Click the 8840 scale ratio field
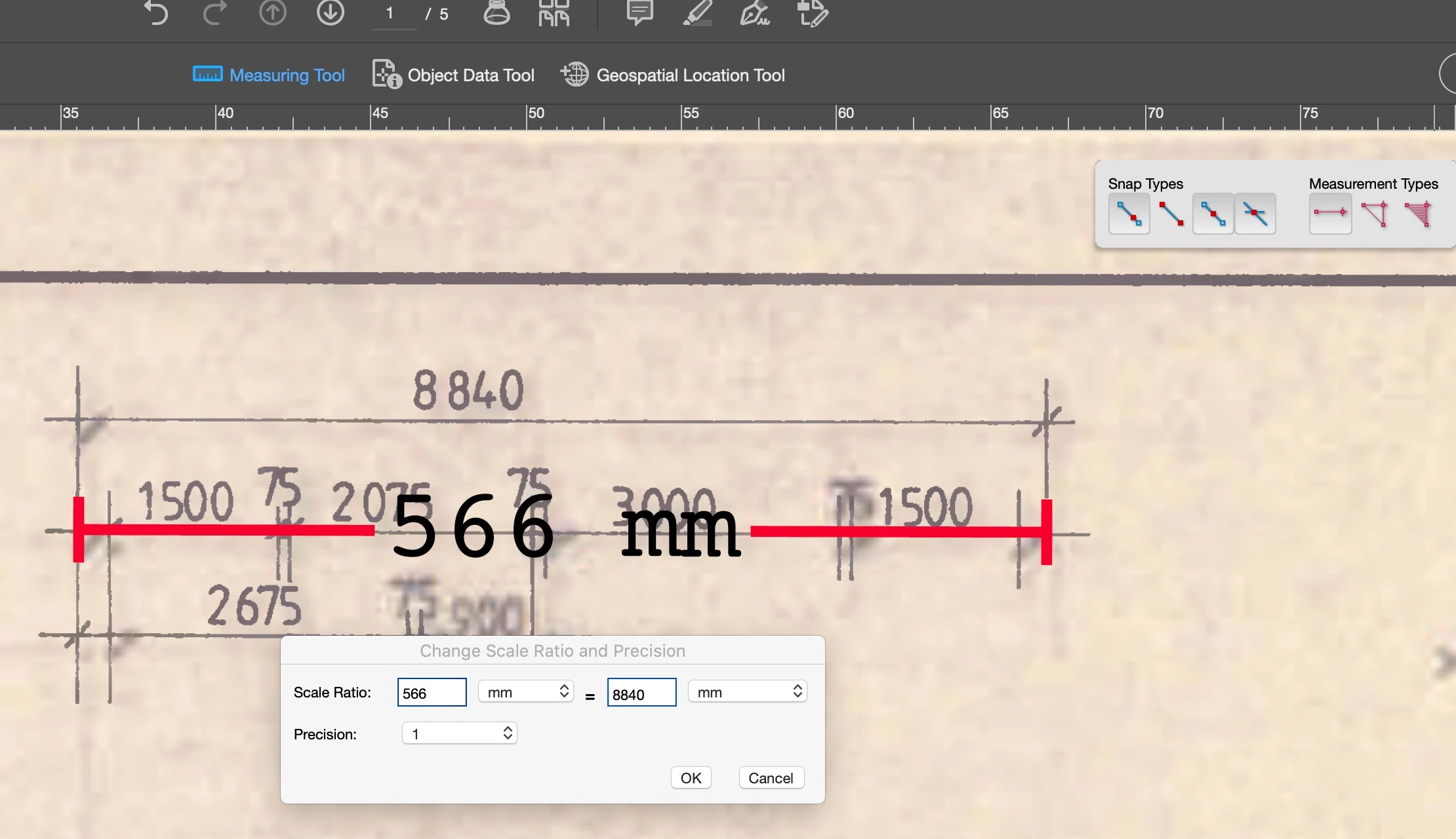 point(641,693)
